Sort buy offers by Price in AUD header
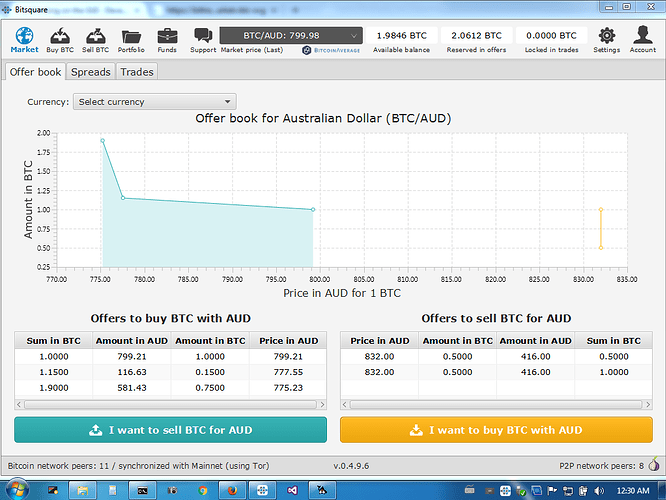The height and width of the screenshot is (500, 666). [288, 341]
